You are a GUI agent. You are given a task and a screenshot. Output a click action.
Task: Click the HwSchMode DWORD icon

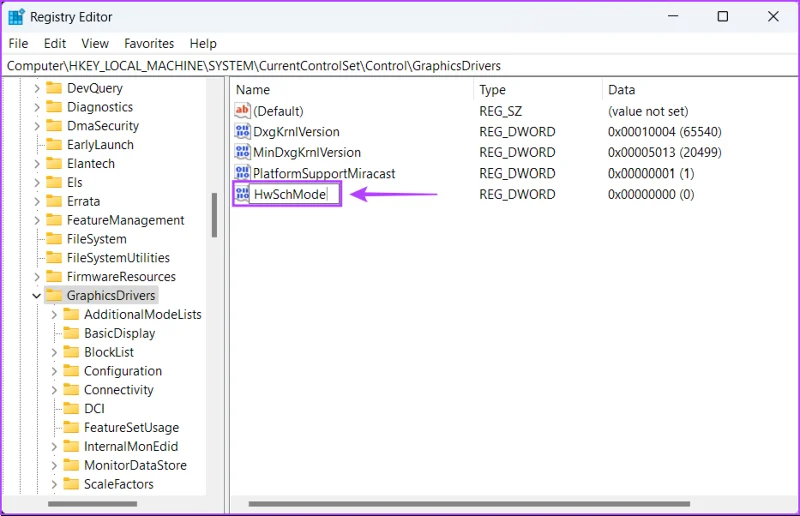click(x=242, y=194)
